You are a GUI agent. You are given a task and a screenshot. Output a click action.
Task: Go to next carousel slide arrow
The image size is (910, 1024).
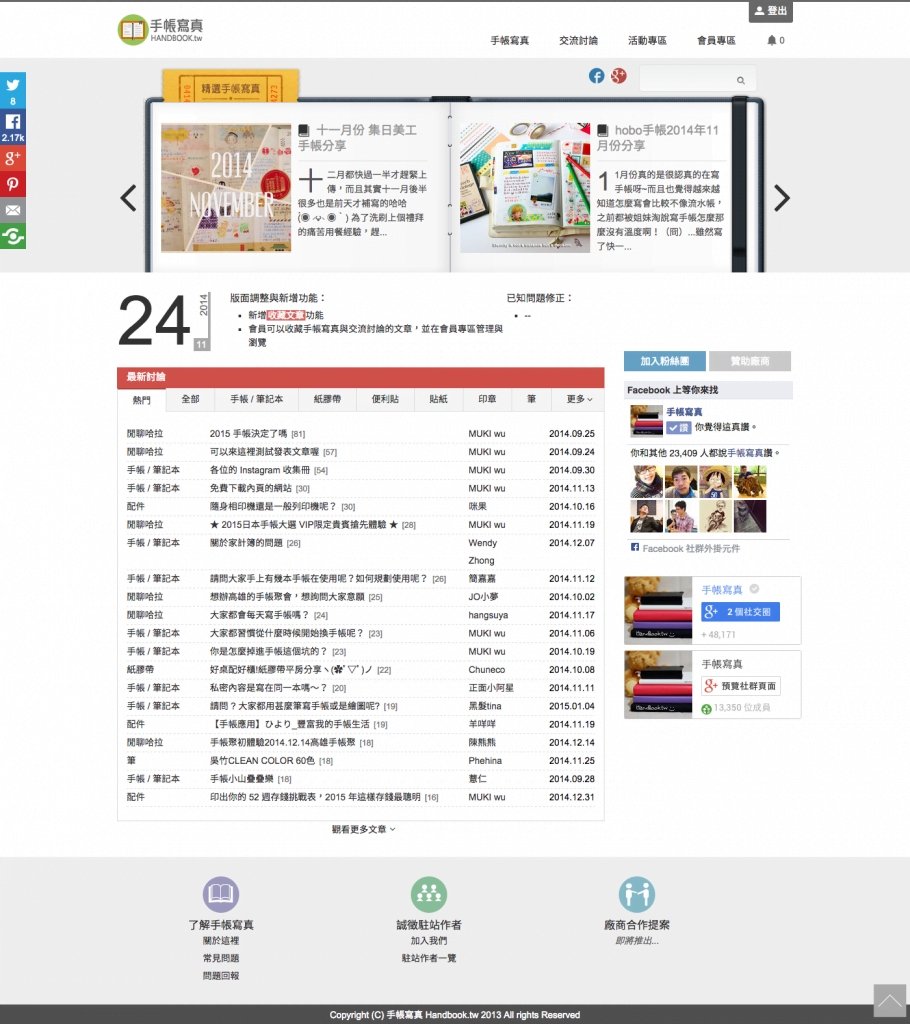(x=782, y=198)
